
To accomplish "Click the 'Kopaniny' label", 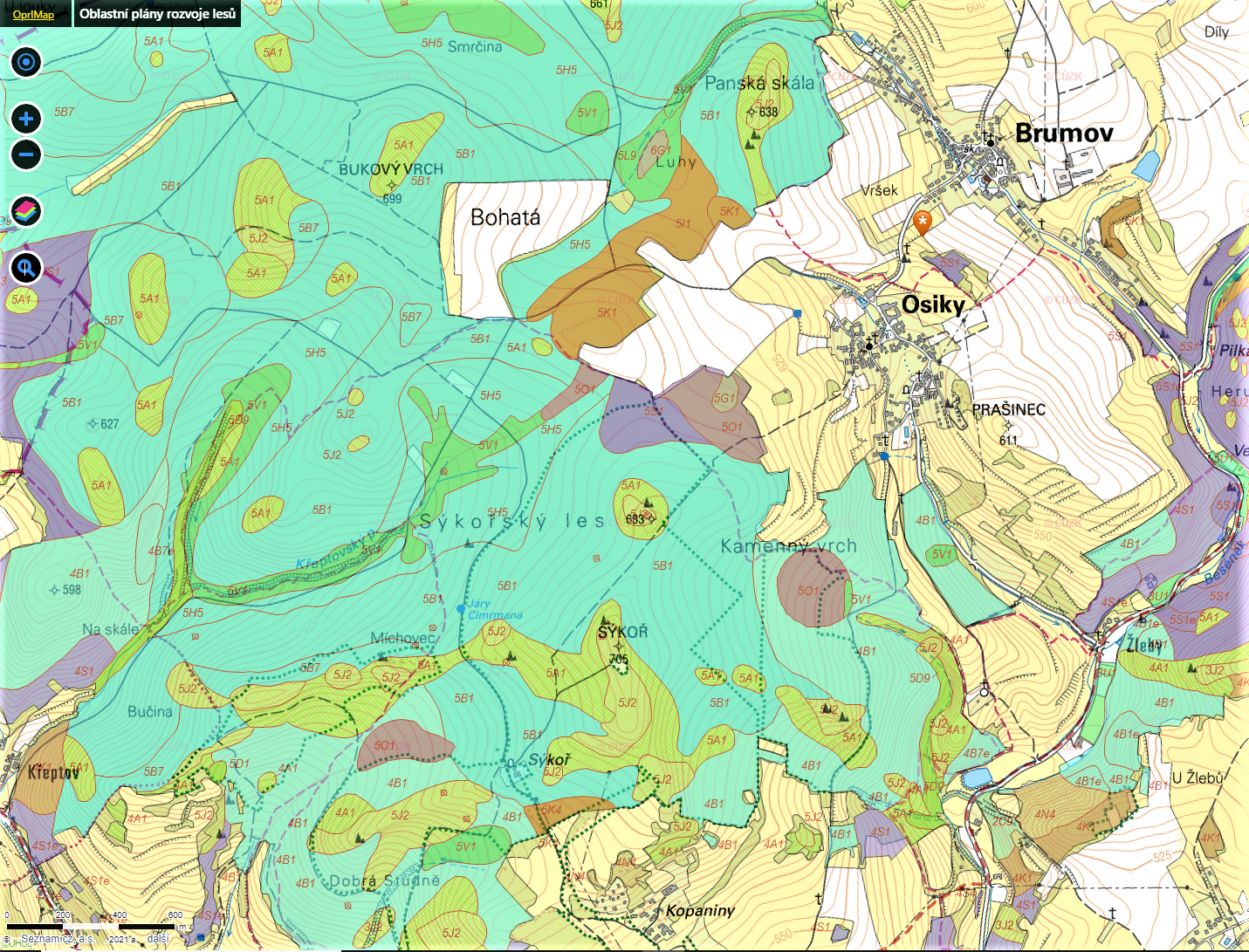I will (700, 911).
